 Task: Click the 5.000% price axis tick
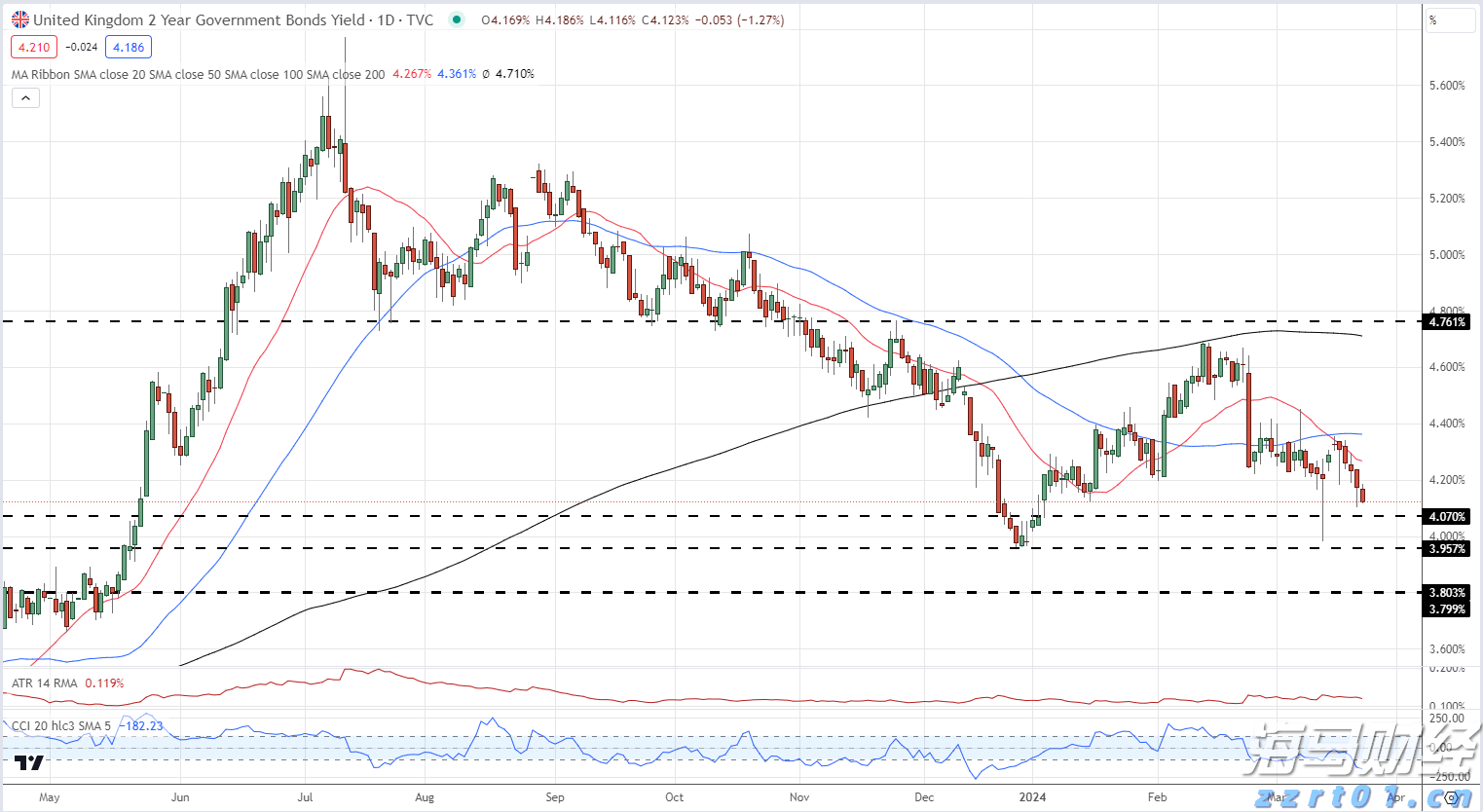coord(1447,255)
